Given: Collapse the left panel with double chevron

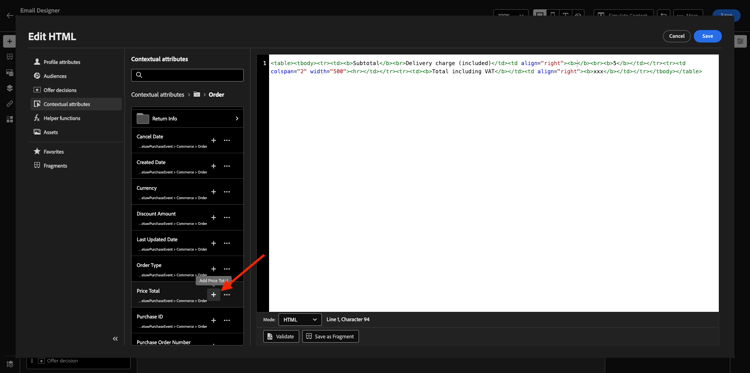Looking at the screenshot, I should tap(115, 339).
